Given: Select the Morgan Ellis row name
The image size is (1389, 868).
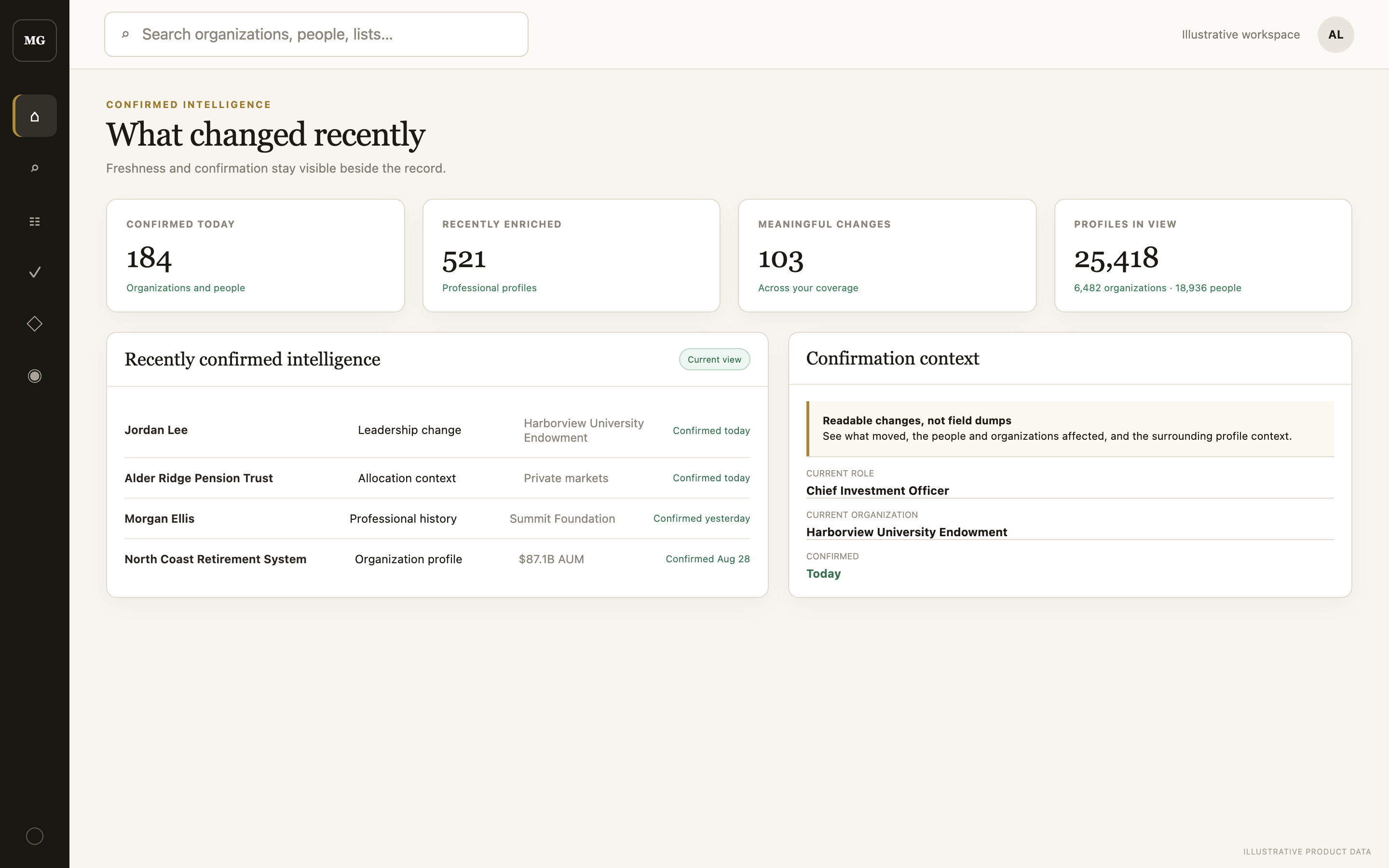Looking at the screenshot, I should (160, 518).
